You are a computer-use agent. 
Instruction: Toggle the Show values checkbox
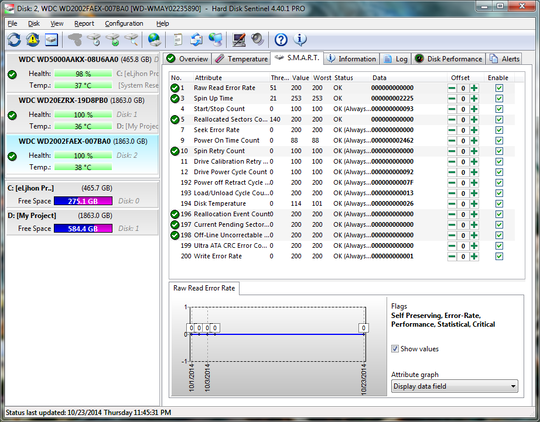click(x=395, y=349)
